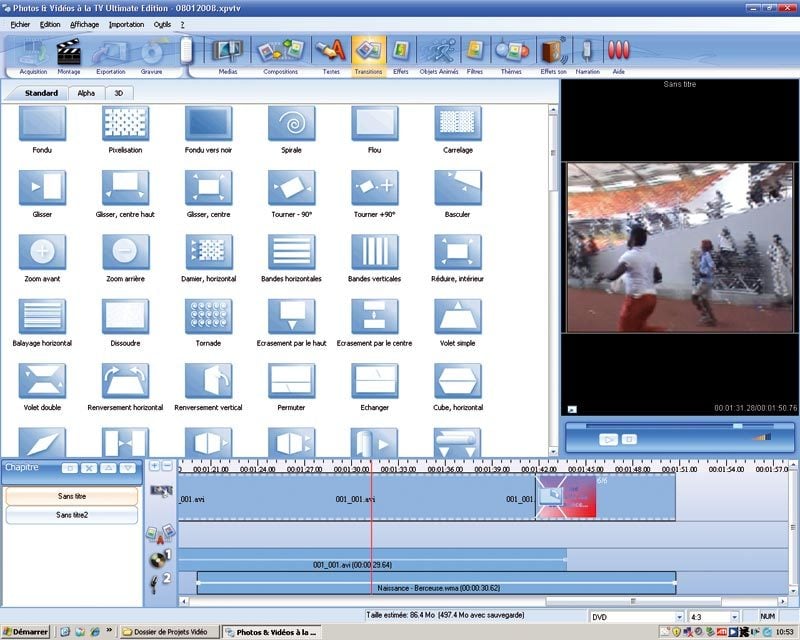Open the Importation menu

pos(126,23)
